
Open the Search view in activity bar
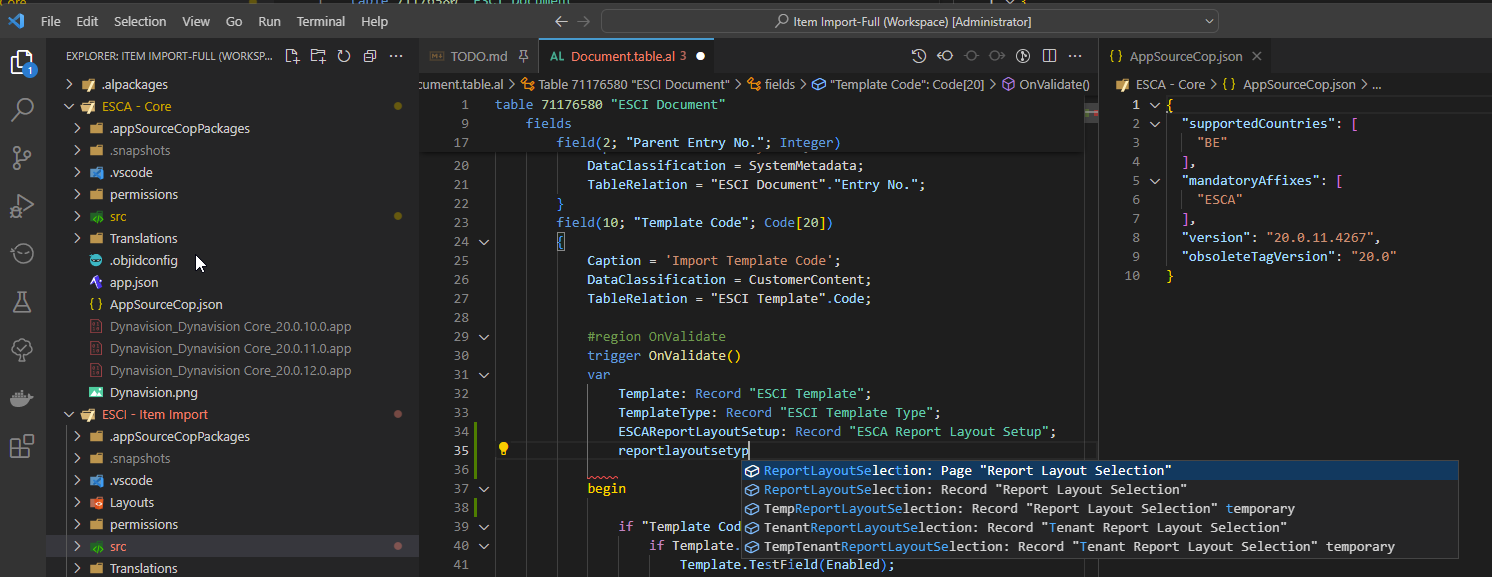pyautogui.click(x=22, y=109)
